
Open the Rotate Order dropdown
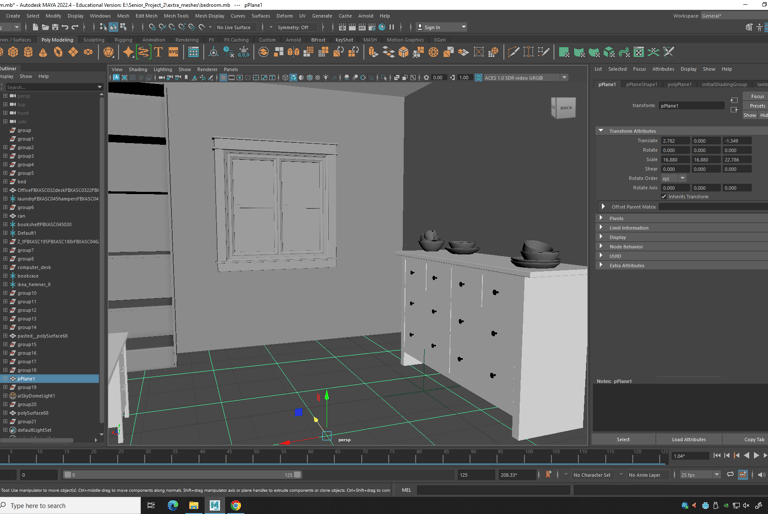click(674, 178)
